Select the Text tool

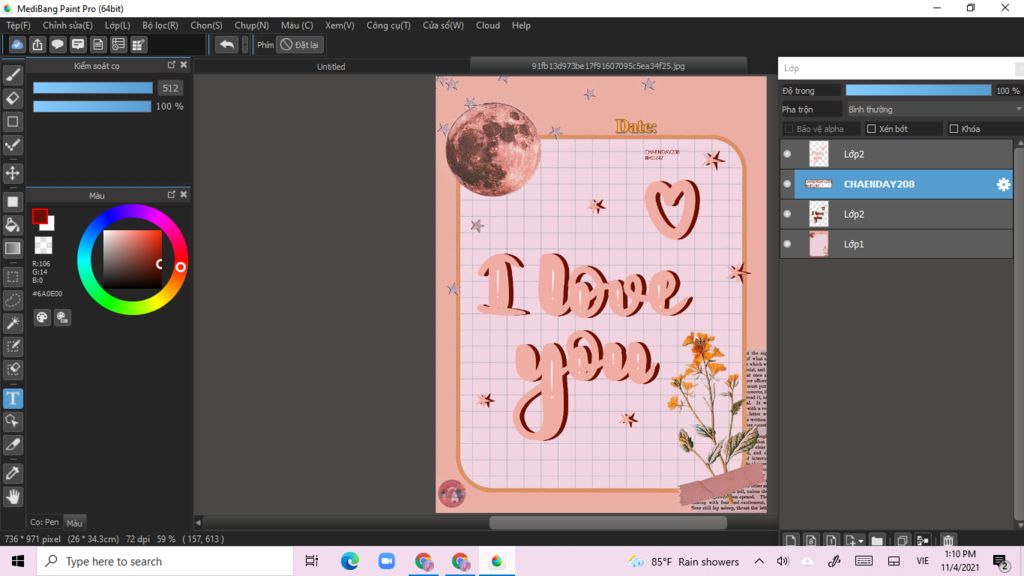(12, 398)
